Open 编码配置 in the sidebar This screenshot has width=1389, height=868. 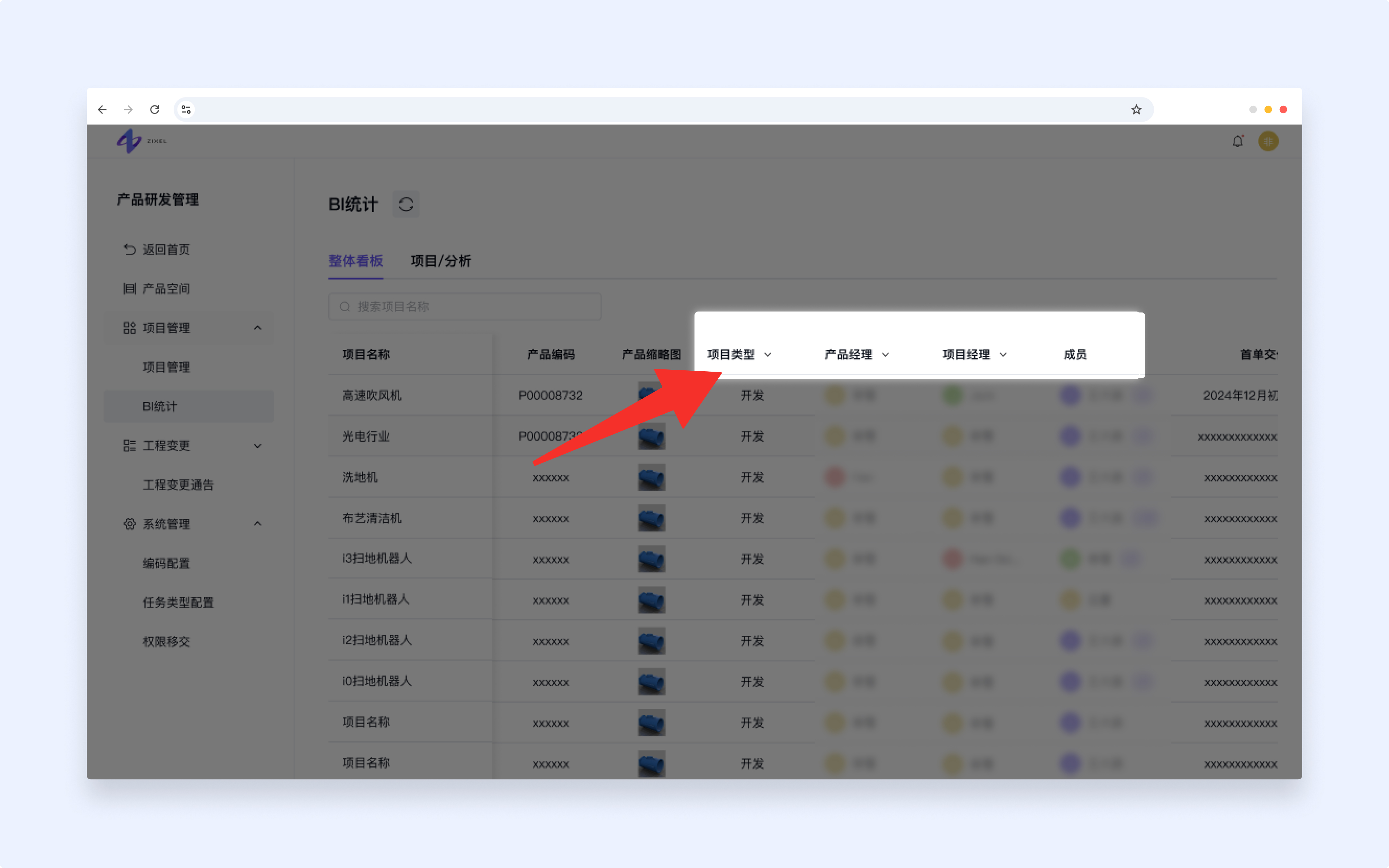[167, 564]
